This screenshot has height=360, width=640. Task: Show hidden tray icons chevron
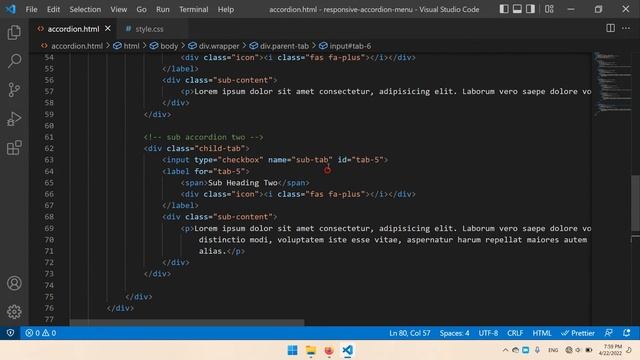point(505,350)
